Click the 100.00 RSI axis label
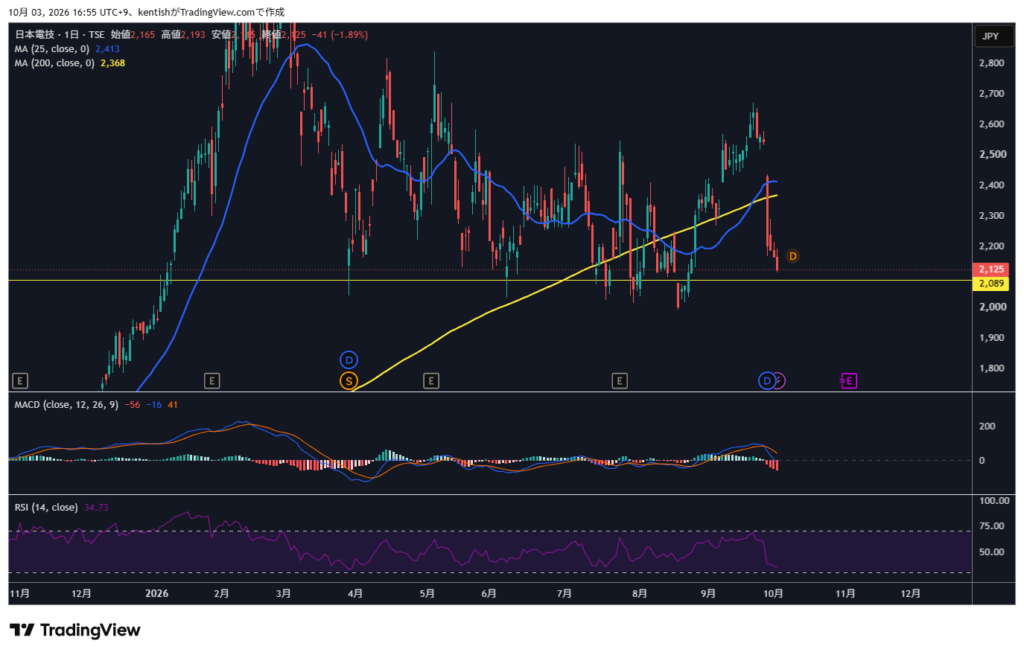 (x=994, y=501)
